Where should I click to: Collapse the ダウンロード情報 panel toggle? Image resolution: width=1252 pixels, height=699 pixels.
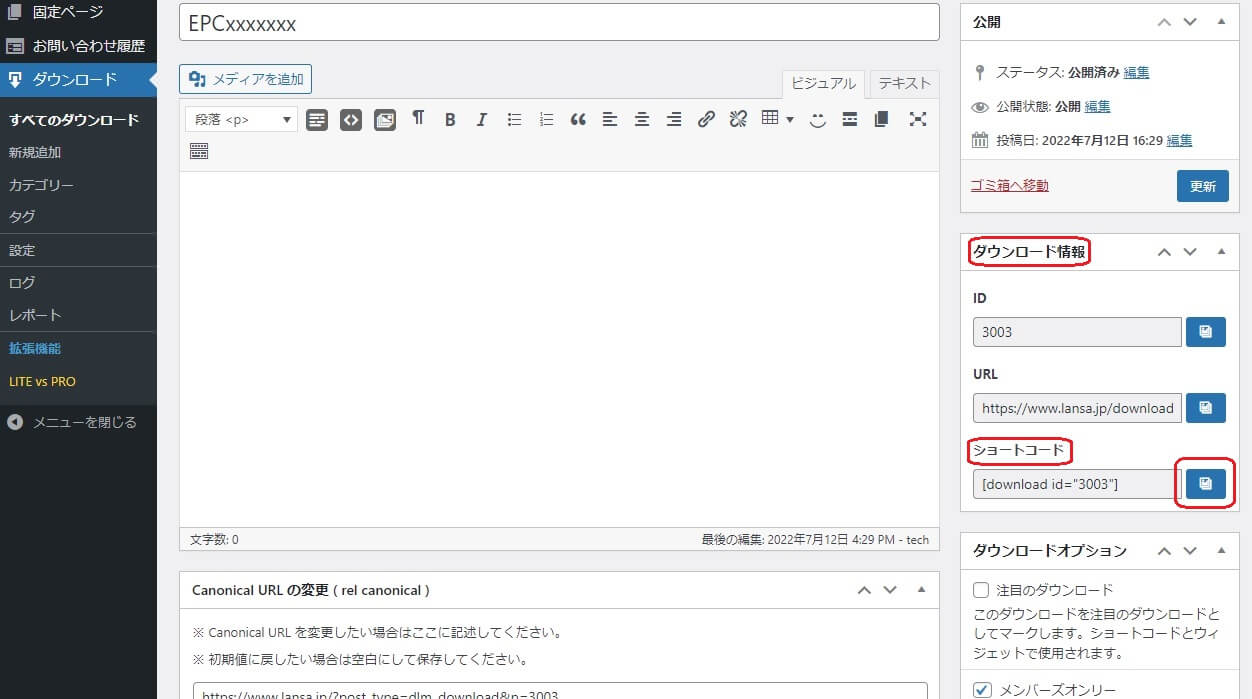pos(1221,252)
